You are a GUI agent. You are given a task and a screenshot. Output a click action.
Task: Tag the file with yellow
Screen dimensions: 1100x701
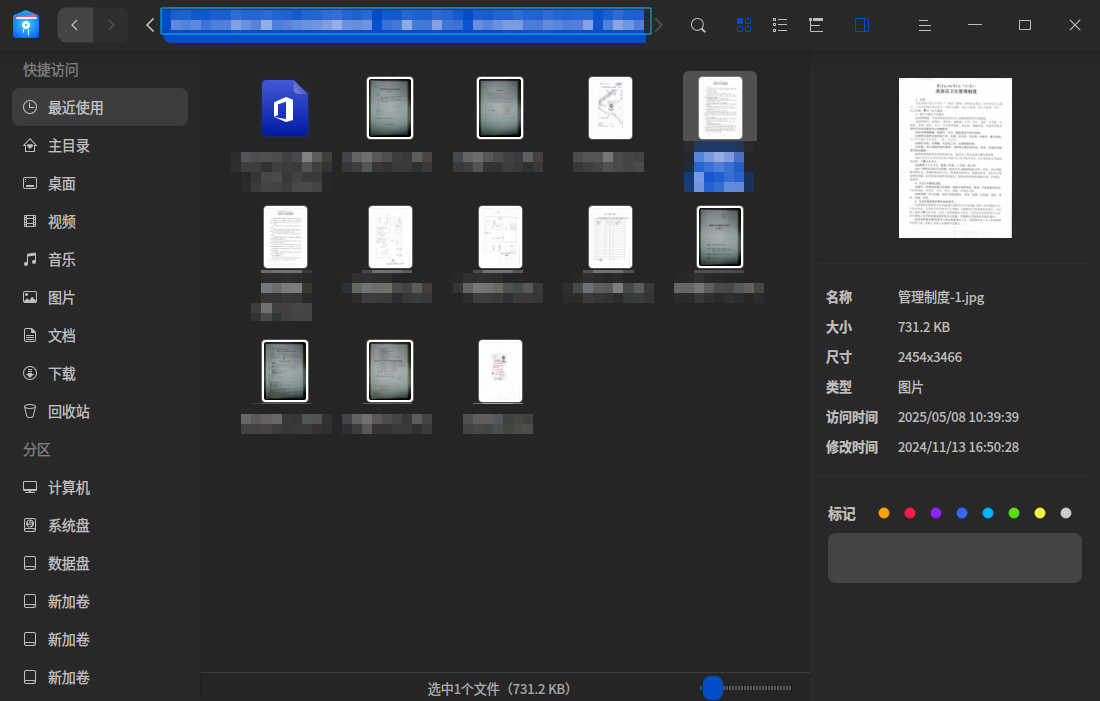click(x=1040, y=513)
